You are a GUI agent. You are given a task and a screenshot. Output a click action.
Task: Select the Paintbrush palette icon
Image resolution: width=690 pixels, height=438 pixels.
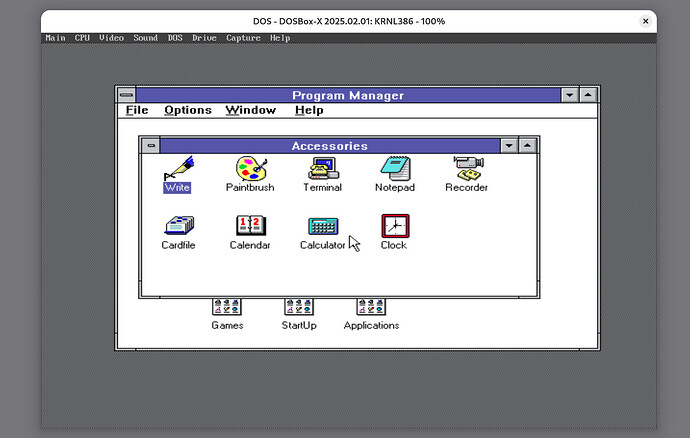click(251, 168)
